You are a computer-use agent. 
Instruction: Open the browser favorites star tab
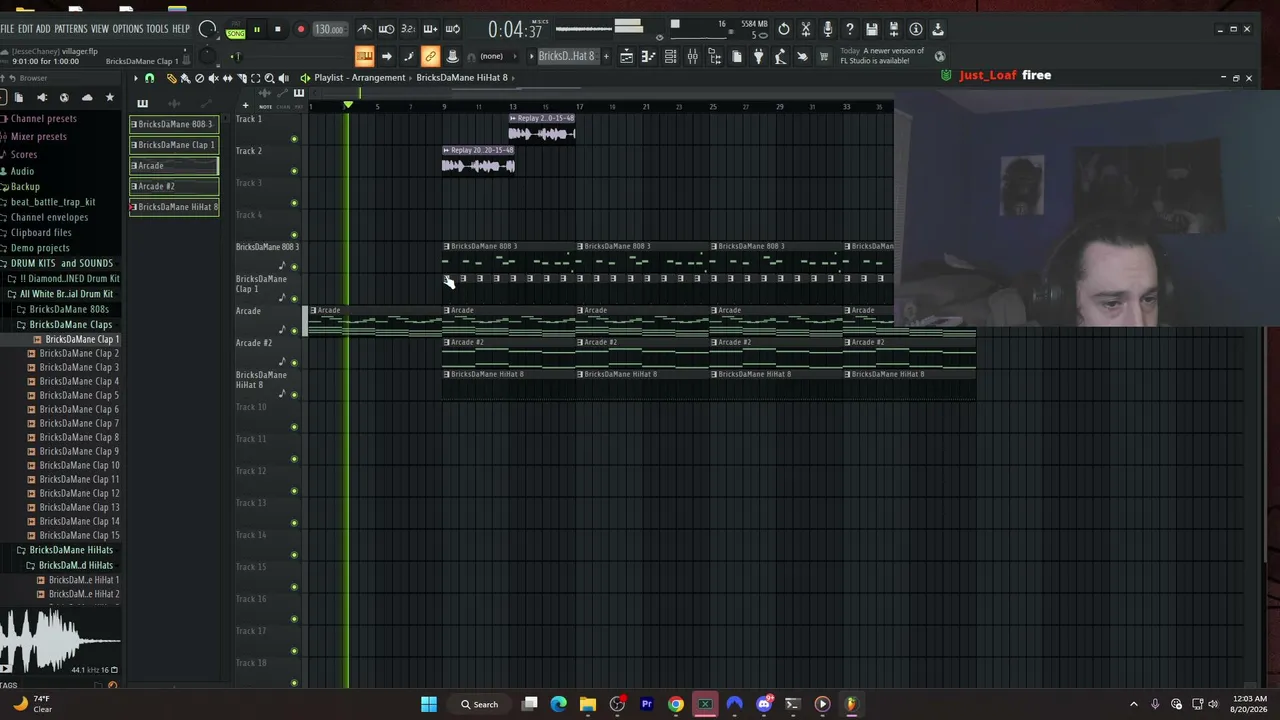click(x=110, y=97)
